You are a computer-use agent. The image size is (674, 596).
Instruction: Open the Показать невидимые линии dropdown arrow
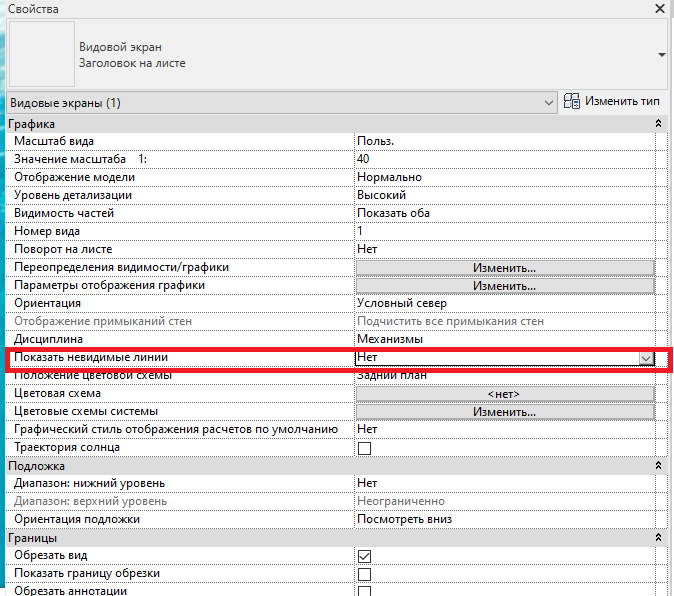pyautogui.click(x=646, y=358)
